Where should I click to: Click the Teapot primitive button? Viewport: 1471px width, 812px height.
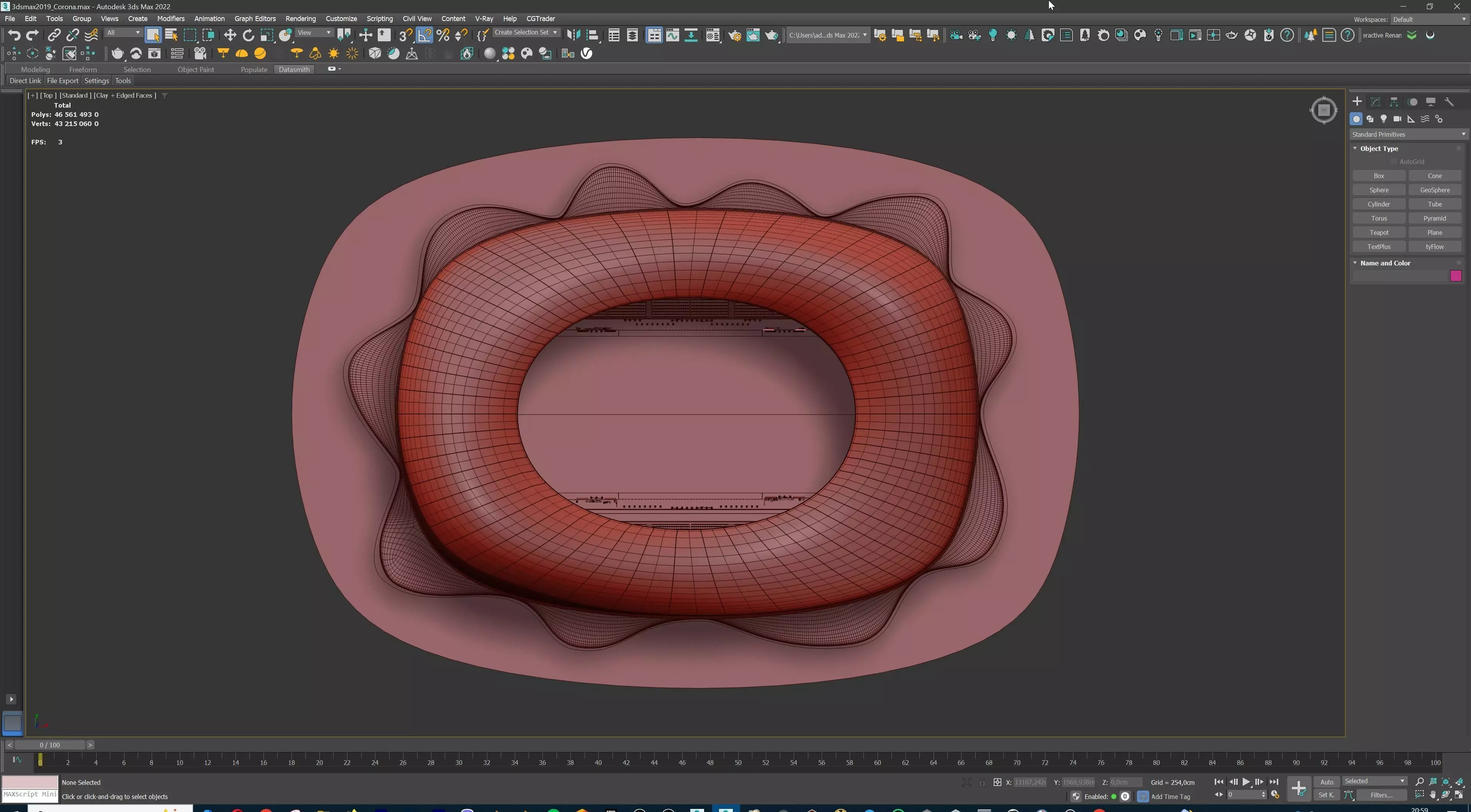1379,232
